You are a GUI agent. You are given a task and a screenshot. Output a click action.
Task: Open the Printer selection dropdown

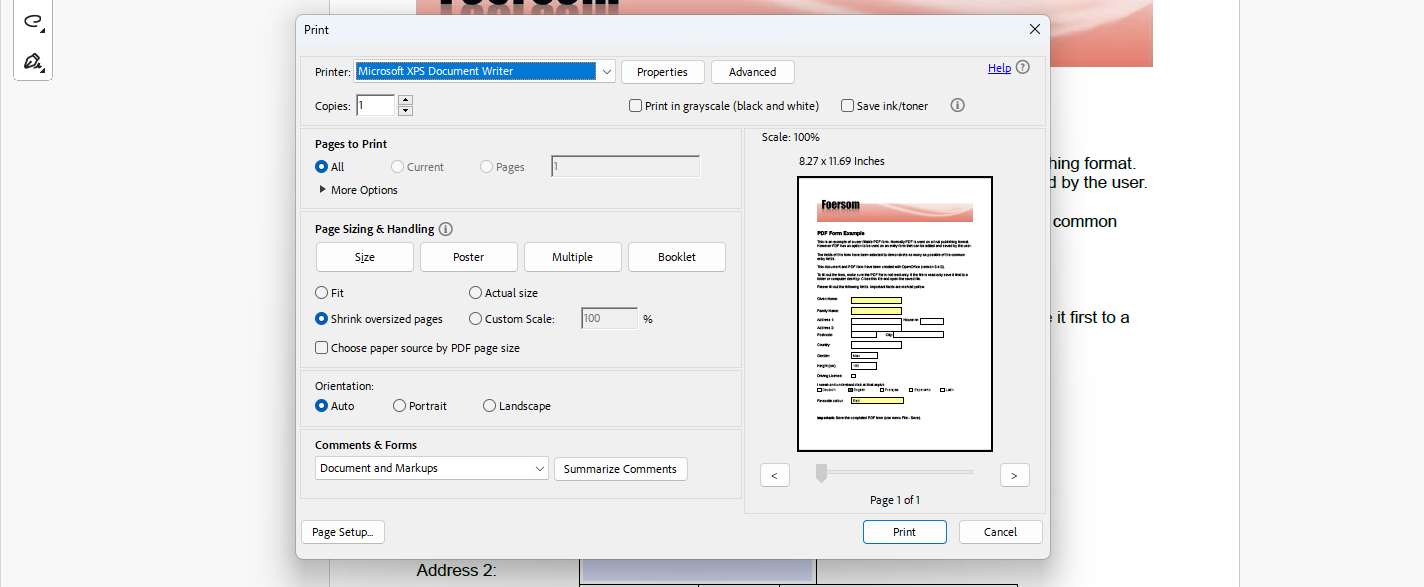point(606,71)
